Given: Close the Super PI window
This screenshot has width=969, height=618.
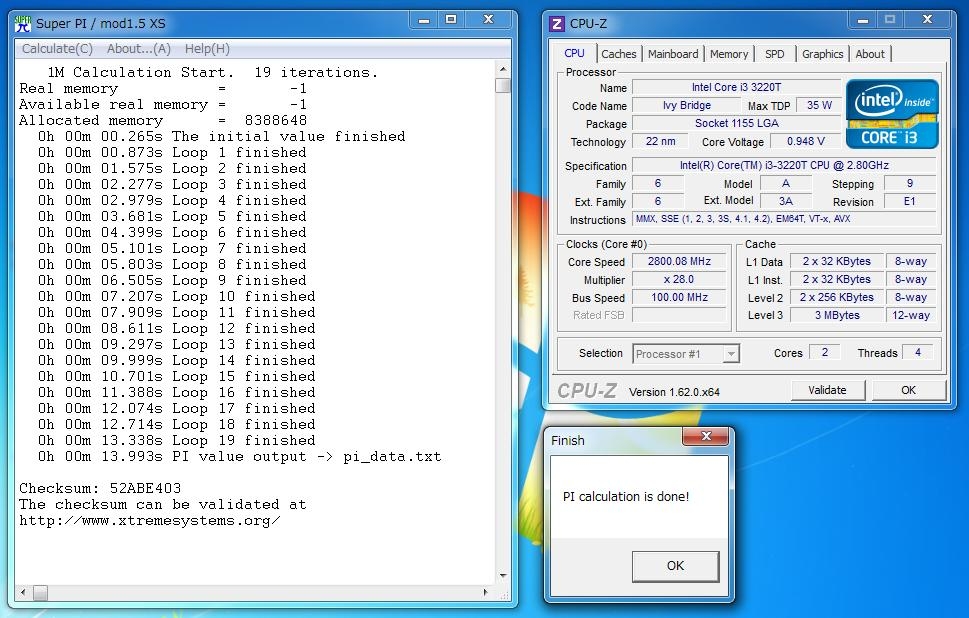Looking at the screenshot, I should 488,20.
